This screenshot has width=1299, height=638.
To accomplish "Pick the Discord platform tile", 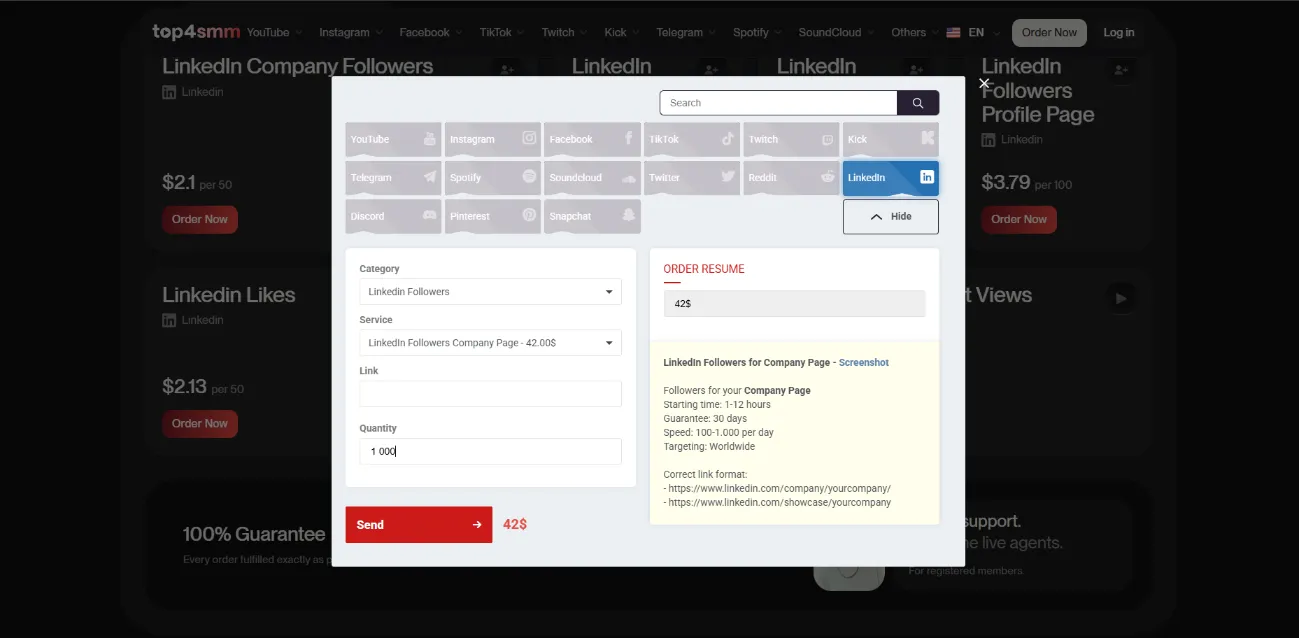I will click(393, 216).
